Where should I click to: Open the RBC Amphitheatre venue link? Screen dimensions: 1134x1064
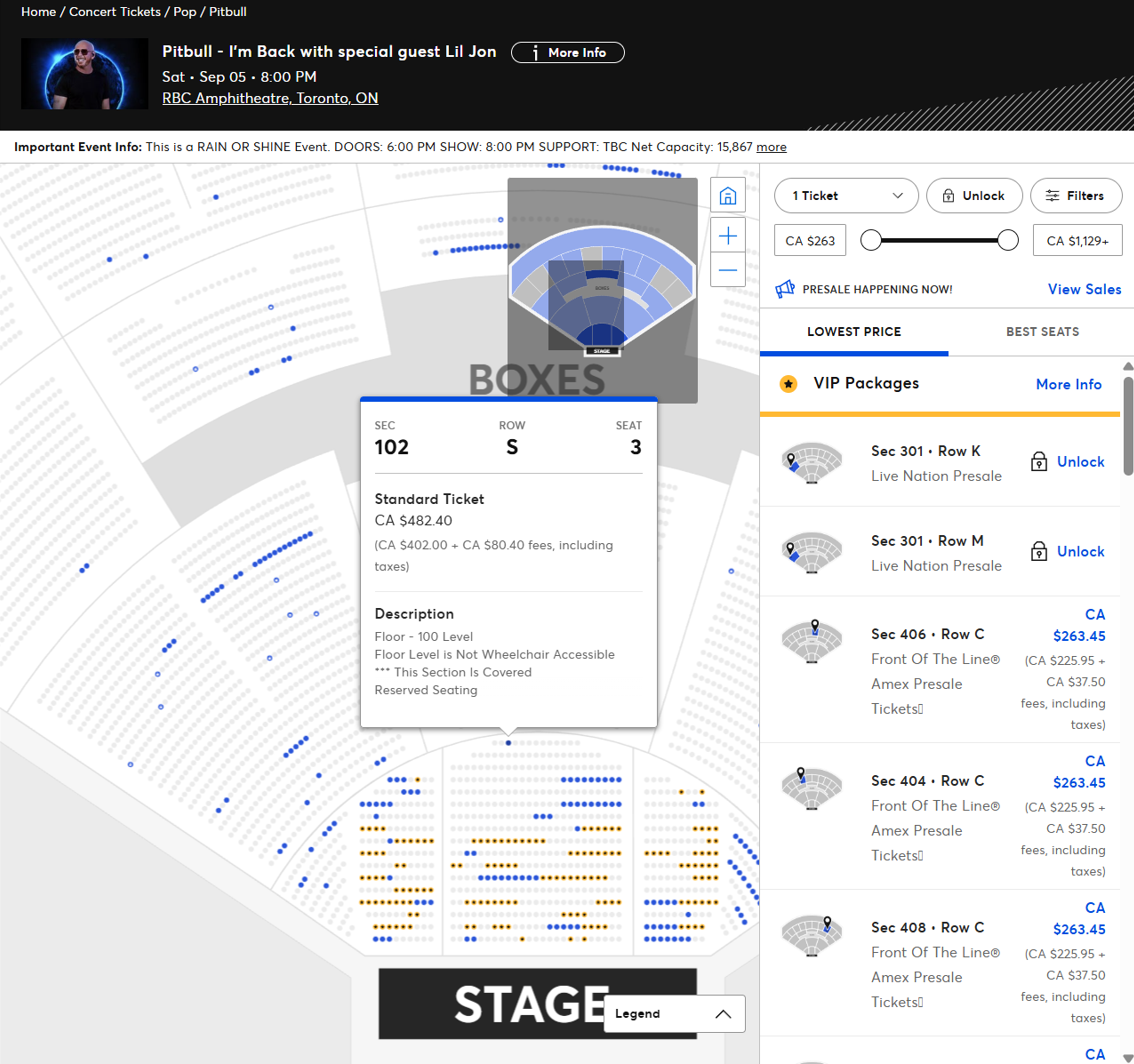[x=270, y=98]
